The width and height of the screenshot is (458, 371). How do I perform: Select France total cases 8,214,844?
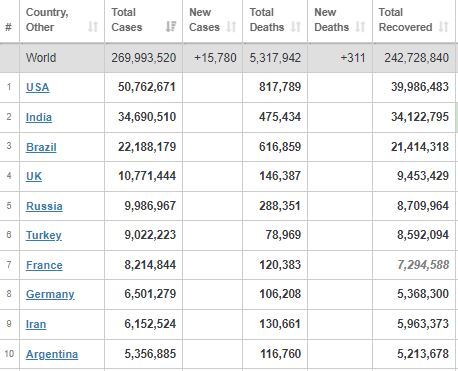[x=150, y=265]
